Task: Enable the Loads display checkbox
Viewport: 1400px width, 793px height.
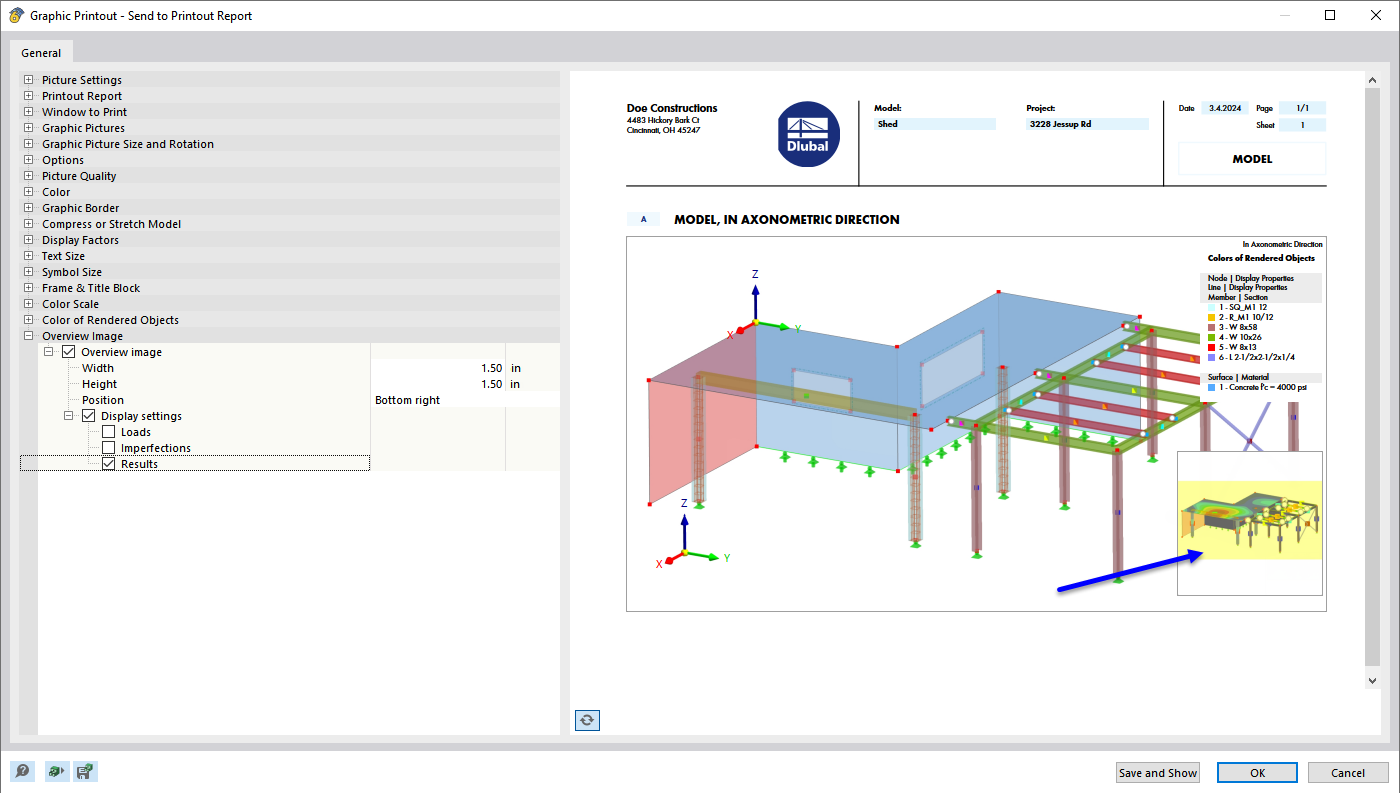Action: point(108,431)
